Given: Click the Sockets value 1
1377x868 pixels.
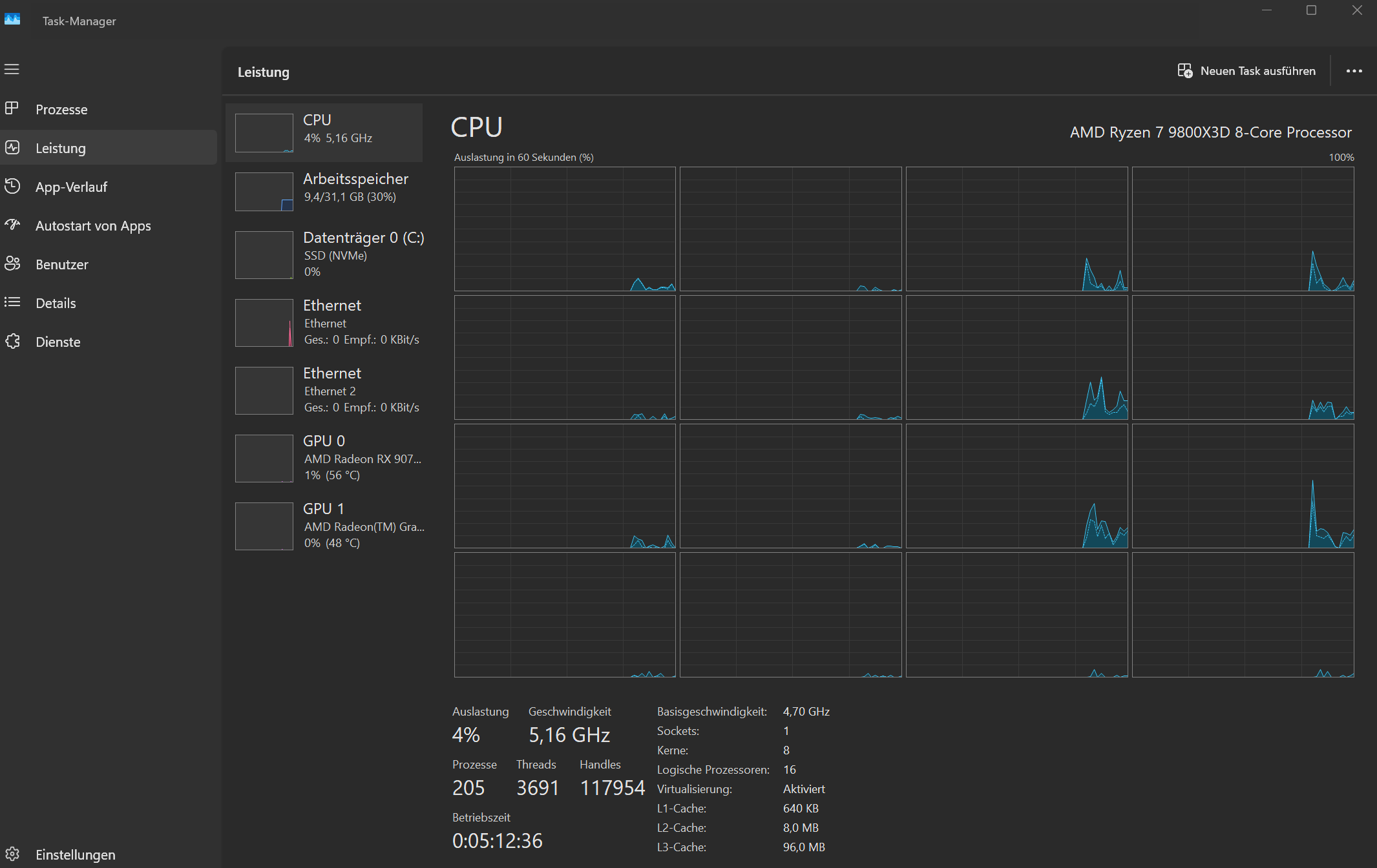Looking at the screenshot, I should (786, 731).
